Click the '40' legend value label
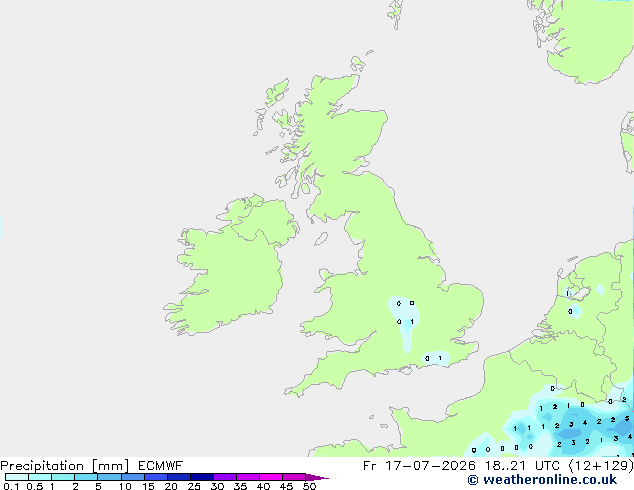This screenshot has height=490, width=634. (263, 486)
